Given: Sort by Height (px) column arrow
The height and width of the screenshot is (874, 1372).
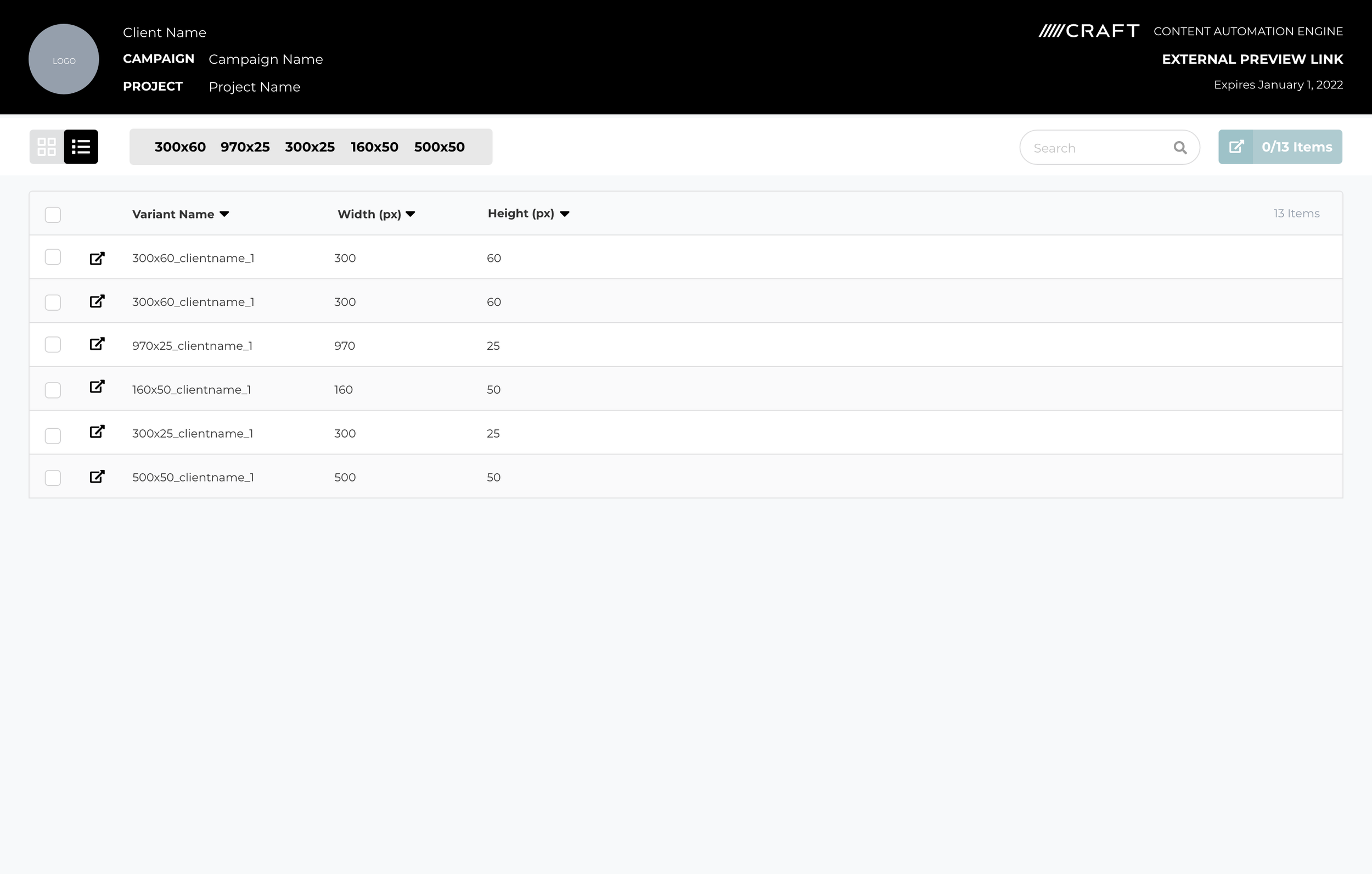Looking at the screenshot, I should tap(565, 214).
